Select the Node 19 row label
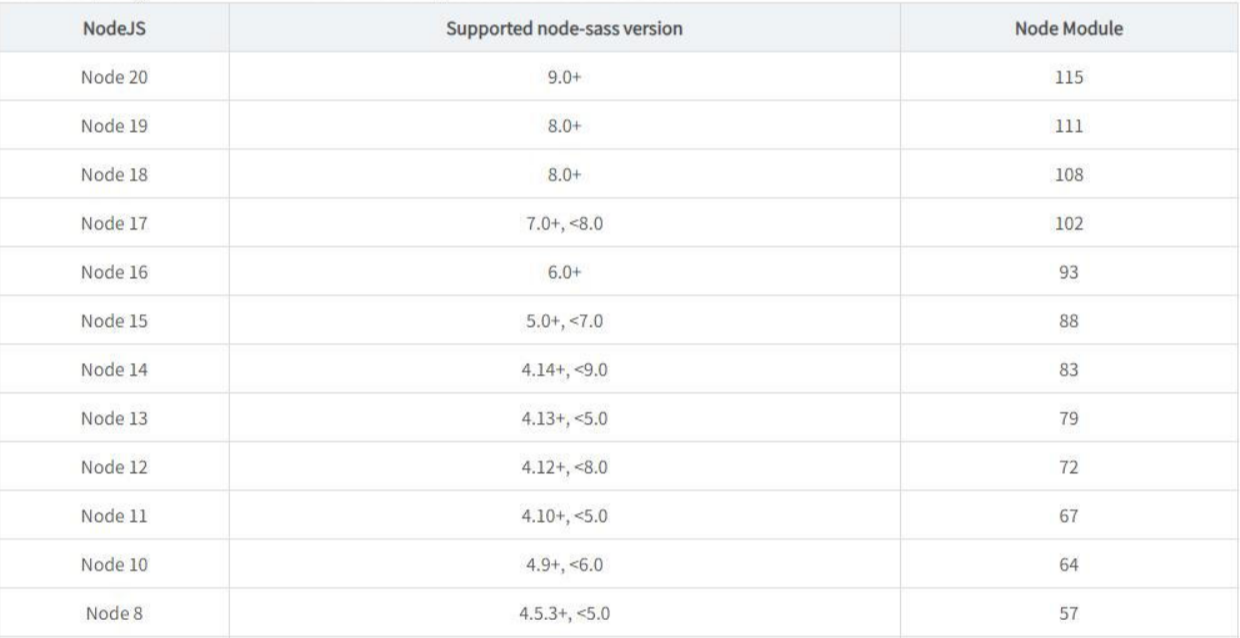This screenshot has width=1240, height=638. (x=114, y=126)
